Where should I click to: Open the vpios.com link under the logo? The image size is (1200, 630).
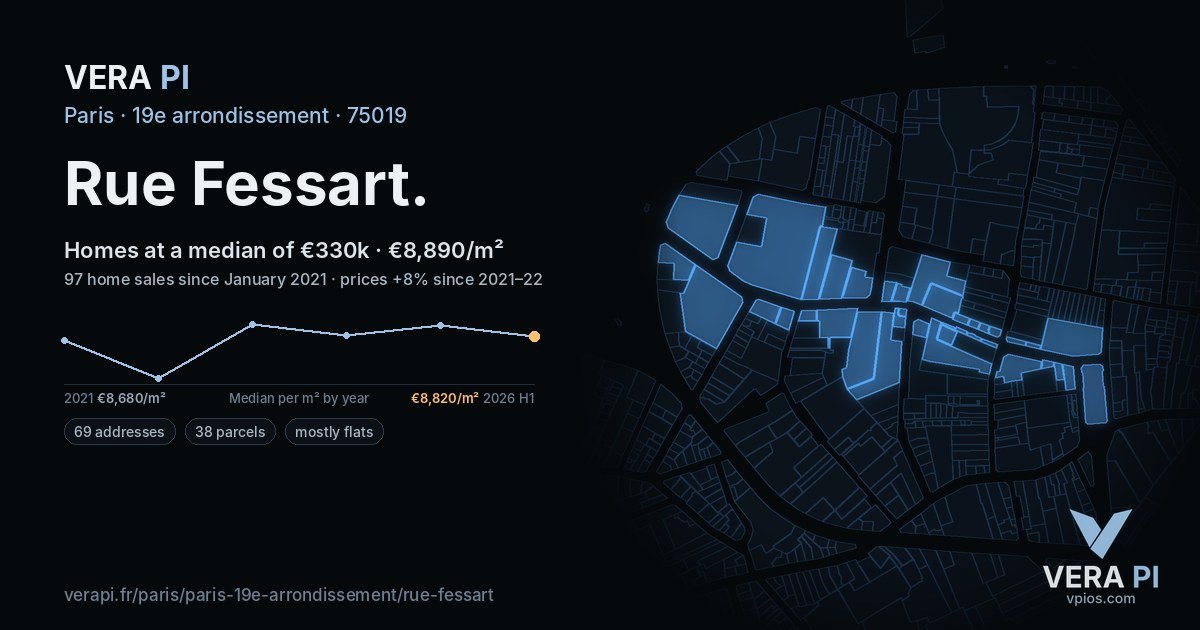(x=1100, y=598)
